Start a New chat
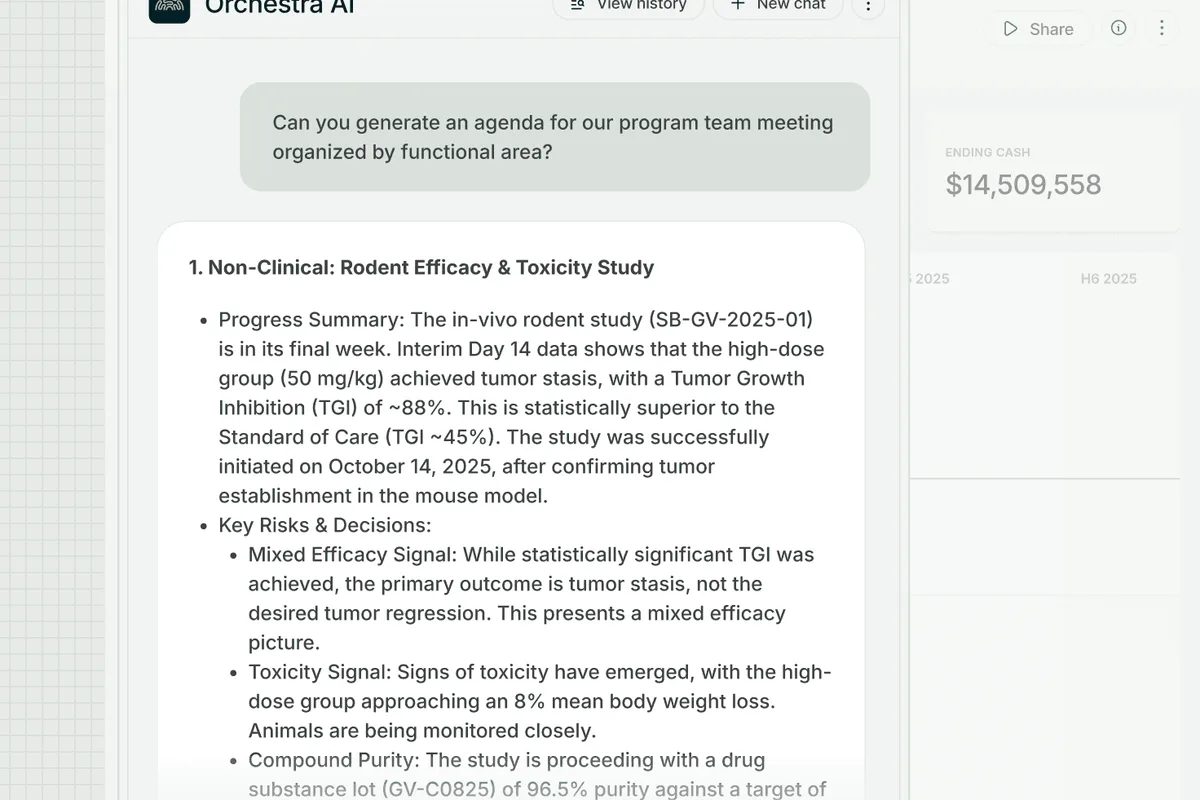 [777, 6]
